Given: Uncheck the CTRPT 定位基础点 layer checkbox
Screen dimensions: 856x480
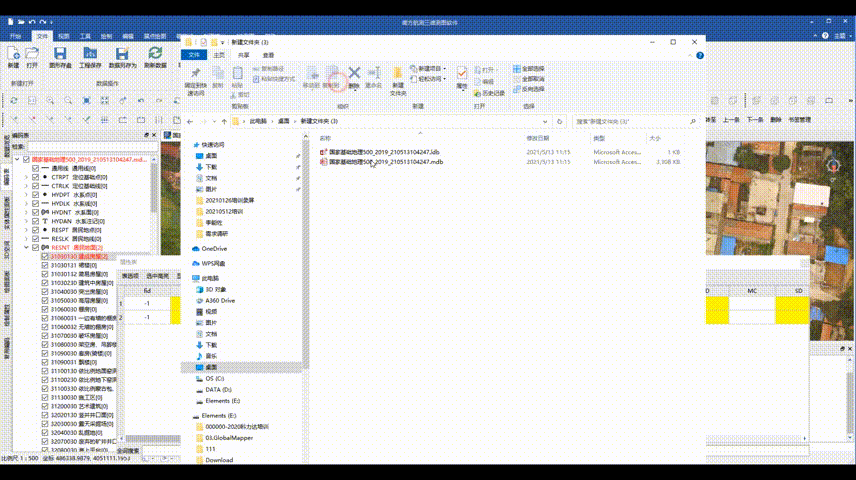Looking at the screenshot, I should click(x=36, y=177).
